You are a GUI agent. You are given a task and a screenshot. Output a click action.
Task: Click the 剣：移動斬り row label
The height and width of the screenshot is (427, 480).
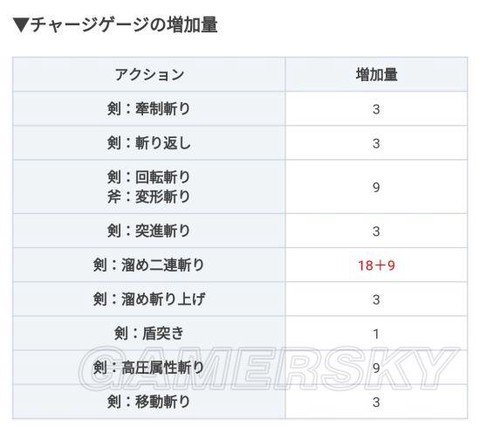[149, 401]
